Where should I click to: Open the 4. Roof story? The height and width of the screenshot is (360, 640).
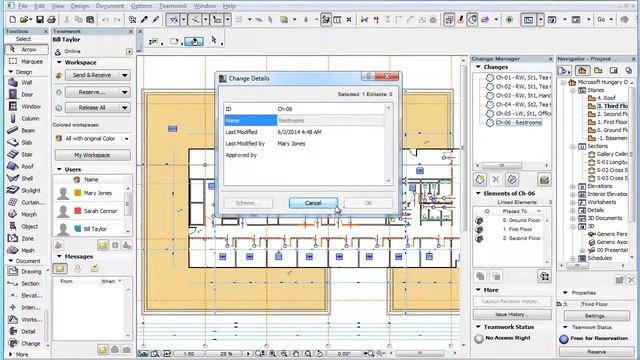pyautogui.click(x=606, y=98)
